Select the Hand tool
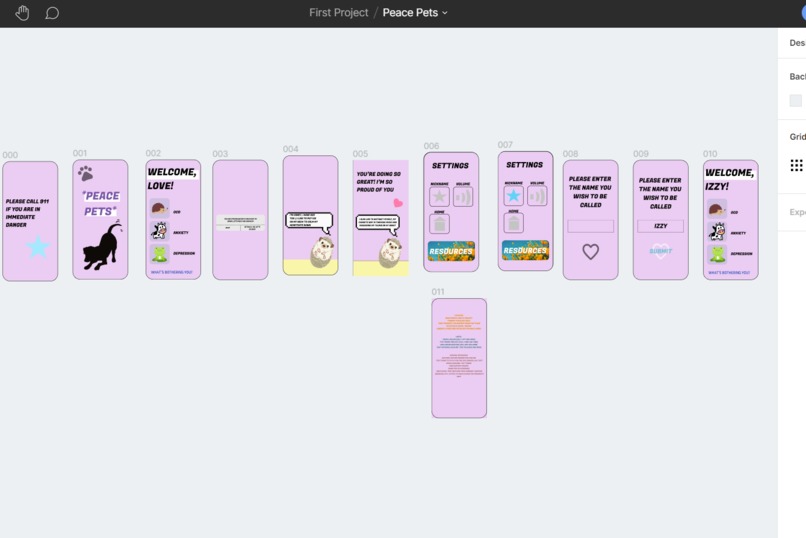This screenshot has width=806, height=538. [22, 12]
